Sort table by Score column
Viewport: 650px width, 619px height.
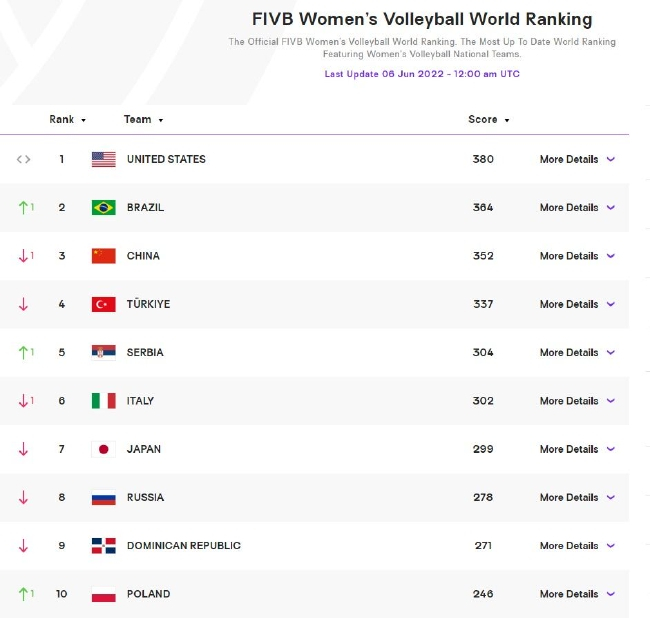point(489,119)
